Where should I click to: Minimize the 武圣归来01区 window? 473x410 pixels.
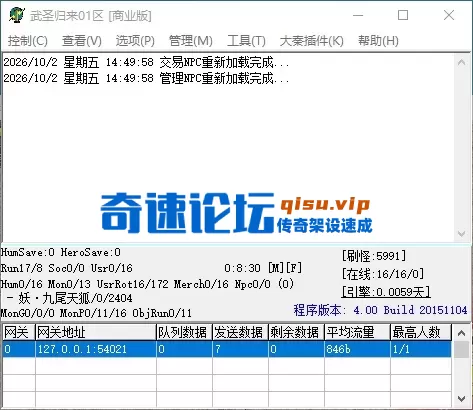[358, 15]
